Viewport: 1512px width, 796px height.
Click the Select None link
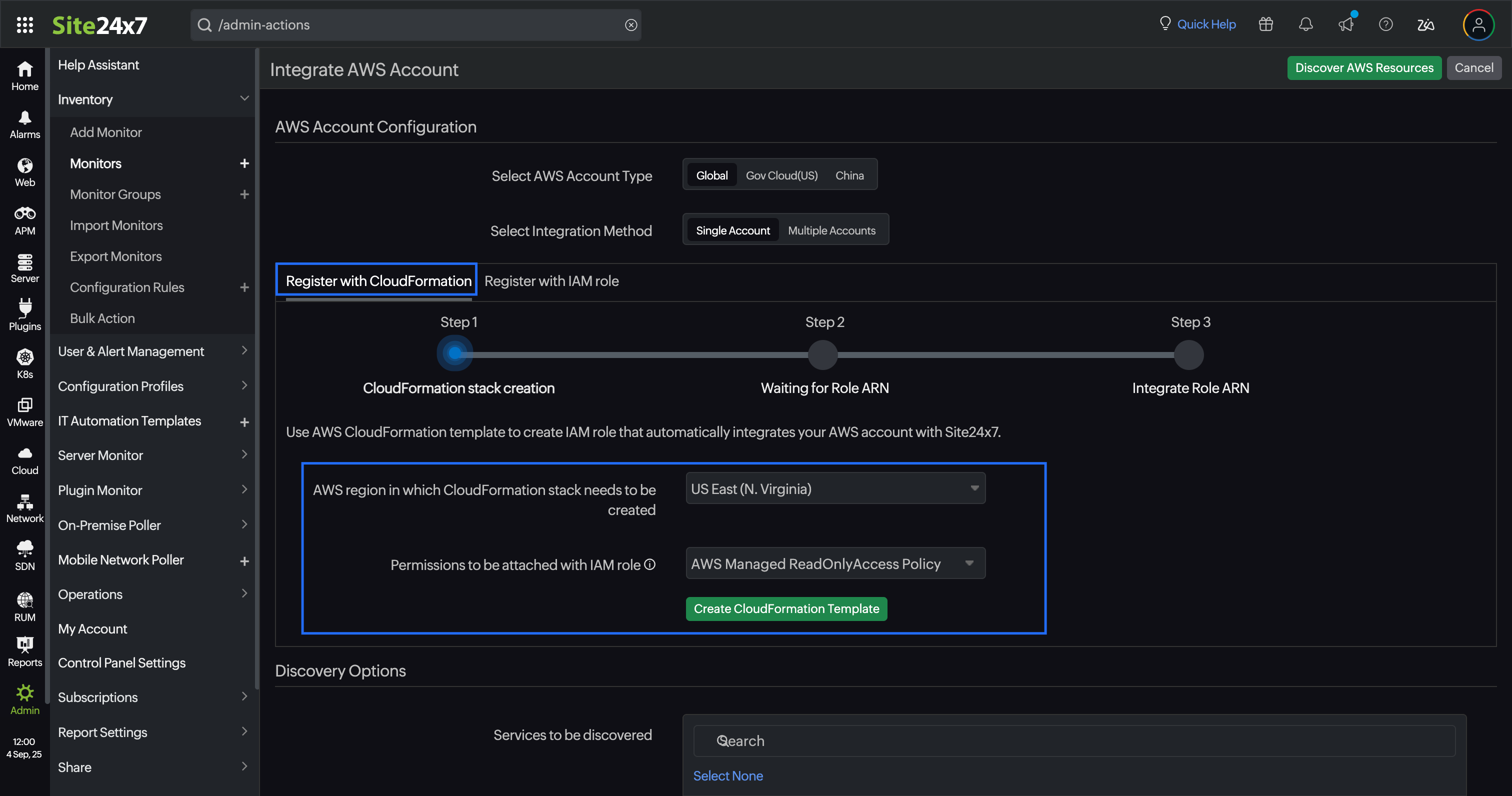point(728,775)
